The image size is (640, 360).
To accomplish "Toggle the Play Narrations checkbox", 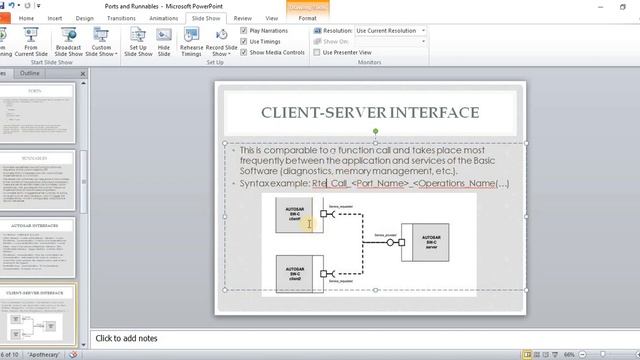I will tap(244, 31).
